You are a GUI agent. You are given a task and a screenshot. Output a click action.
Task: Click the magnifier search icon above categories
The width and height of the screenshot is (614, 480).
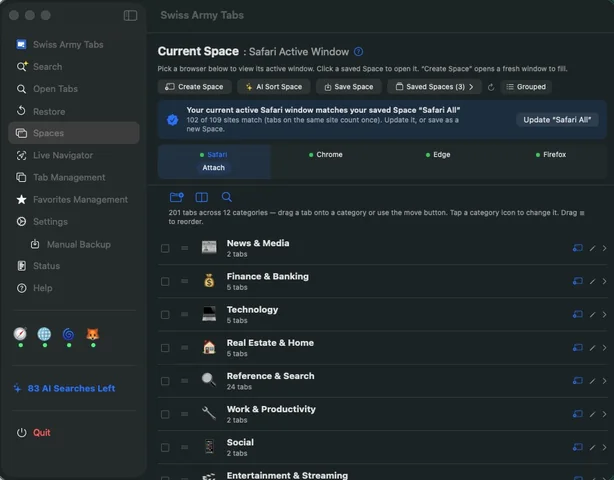point(227,197)
